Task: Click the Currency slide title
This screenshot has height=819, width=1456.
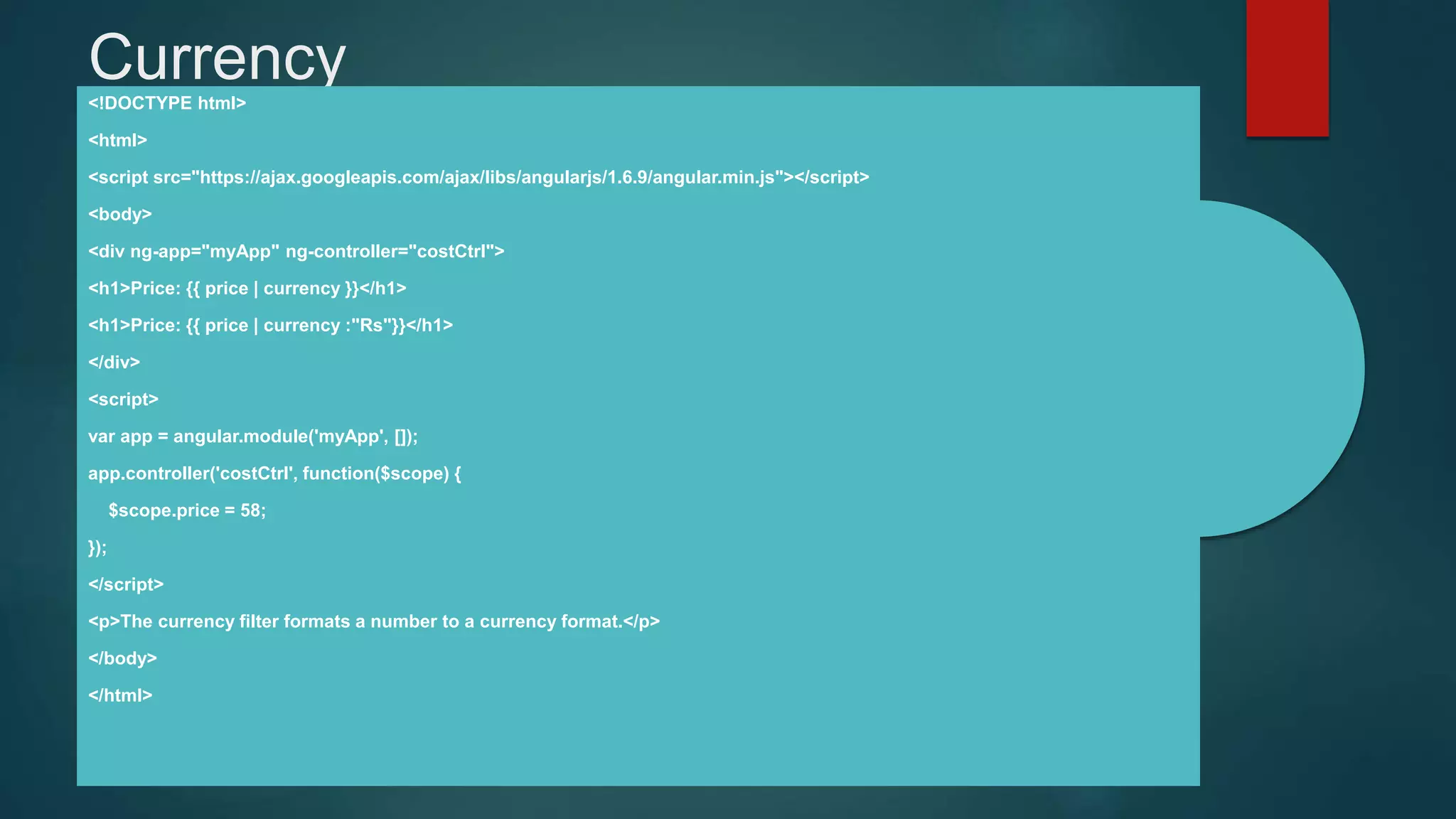Action: 217,57
